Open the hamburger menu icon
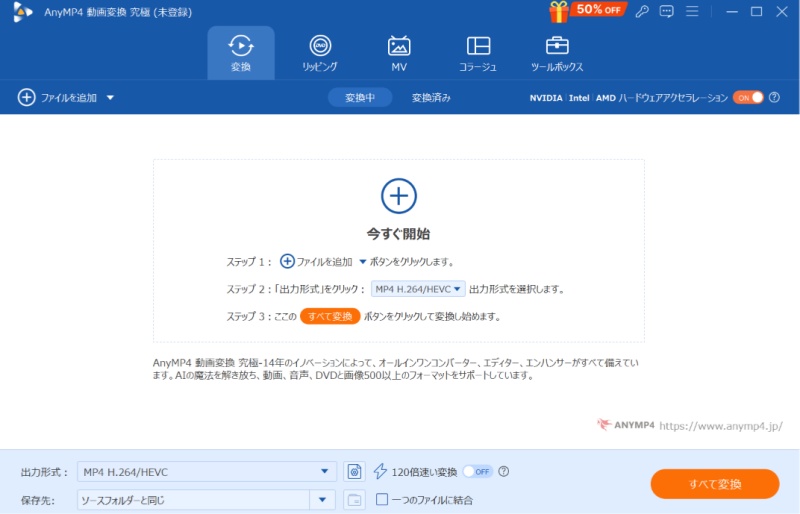 (692, 11)
